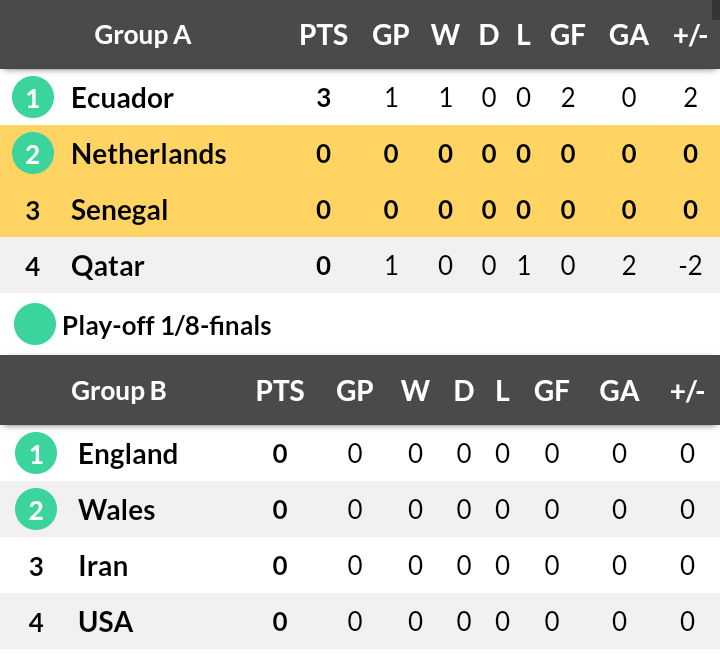The width and height of the screenshot is (720, 654).
Task: Click Play-off 1/8-finals legend text
Action: point(167,326)
